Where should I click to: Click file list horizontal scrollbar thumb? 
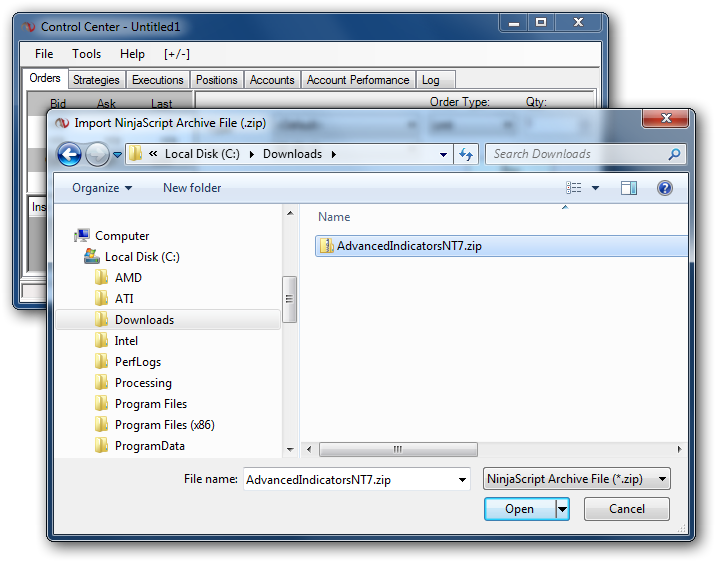pyautogui.click(x=398, y=450)
